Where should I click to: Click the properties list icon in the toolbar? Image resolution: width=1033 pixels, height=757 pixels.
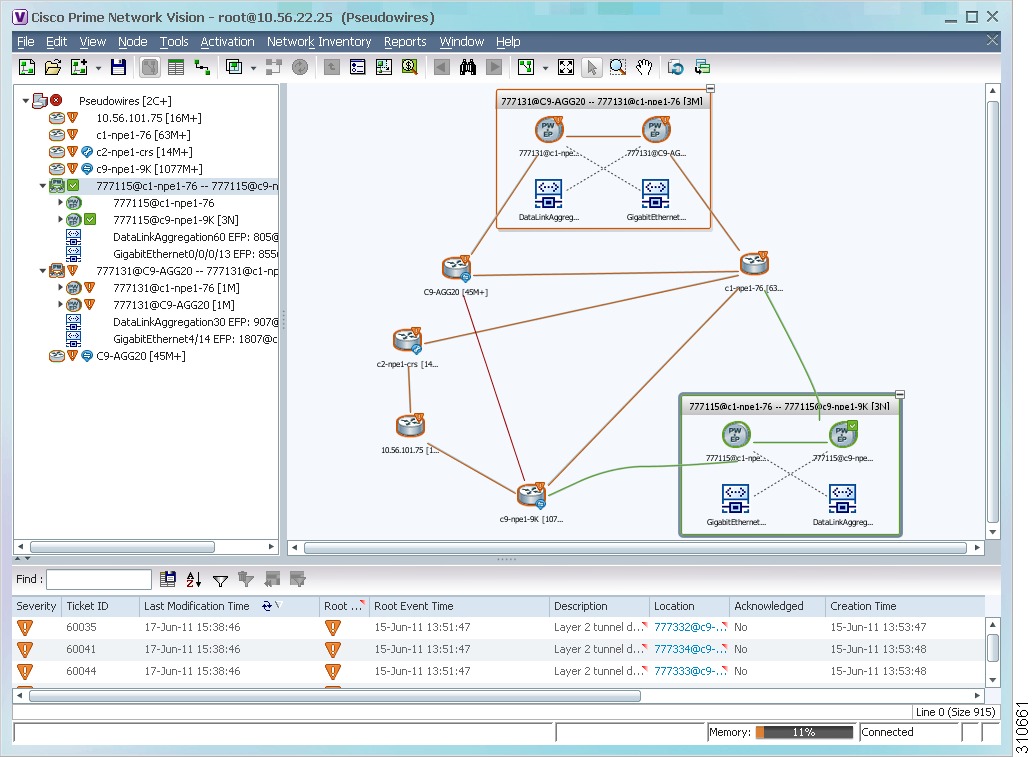tap(358, 67)
